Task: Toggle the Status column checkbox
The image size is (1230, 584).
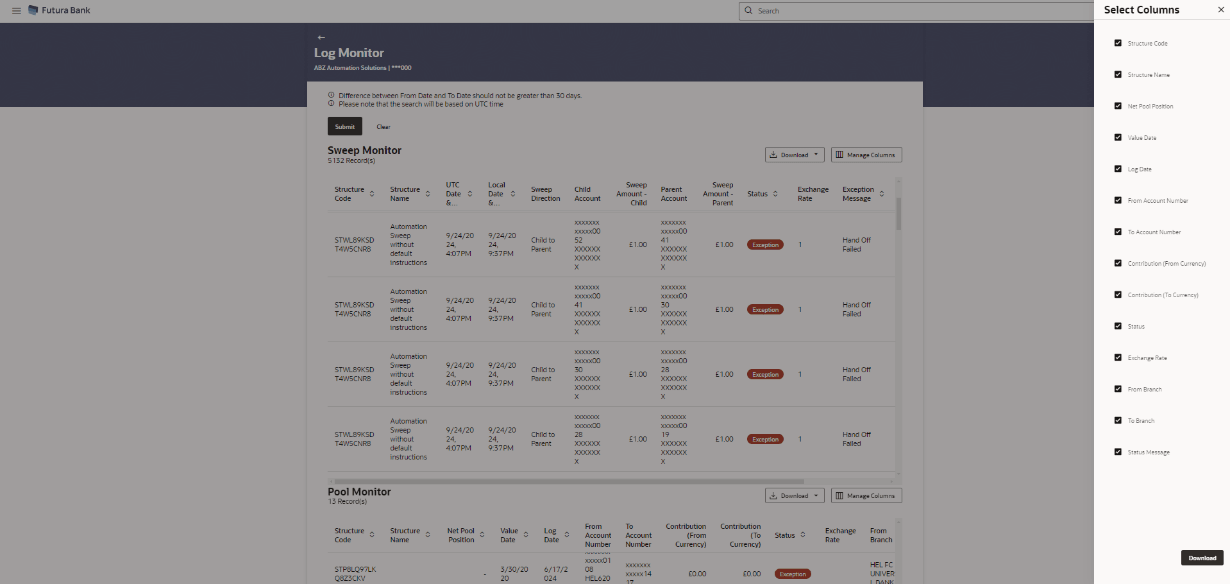Action: pos(1118,326)
